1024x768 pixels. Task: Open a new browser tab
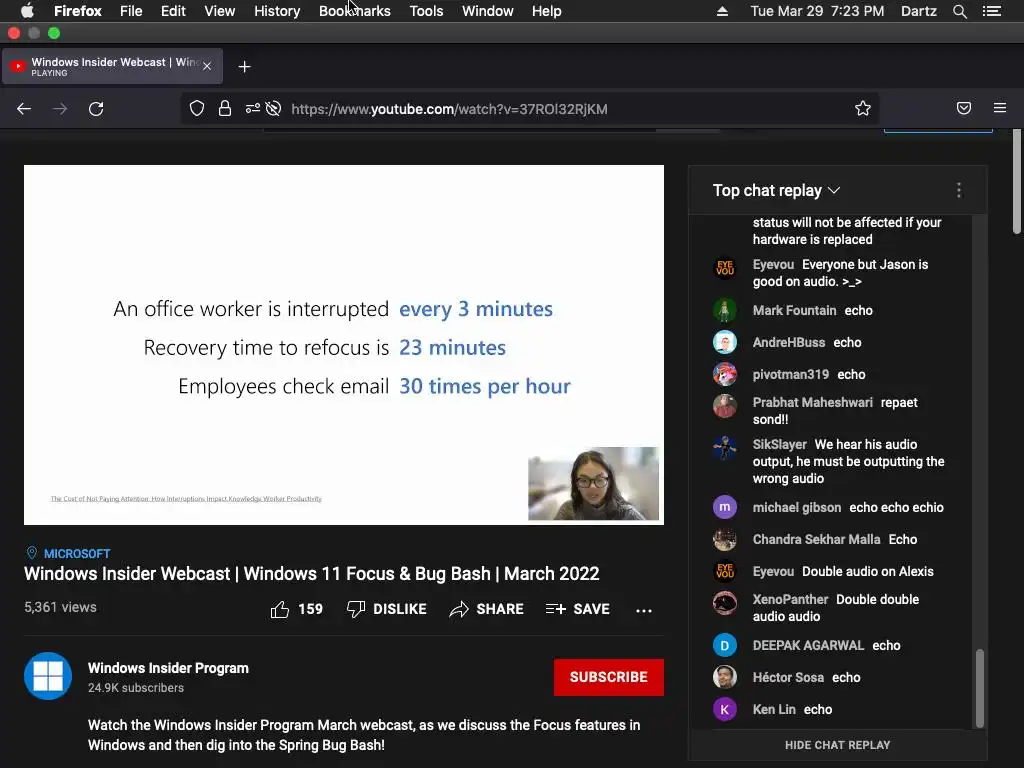(x=244, y=67)
